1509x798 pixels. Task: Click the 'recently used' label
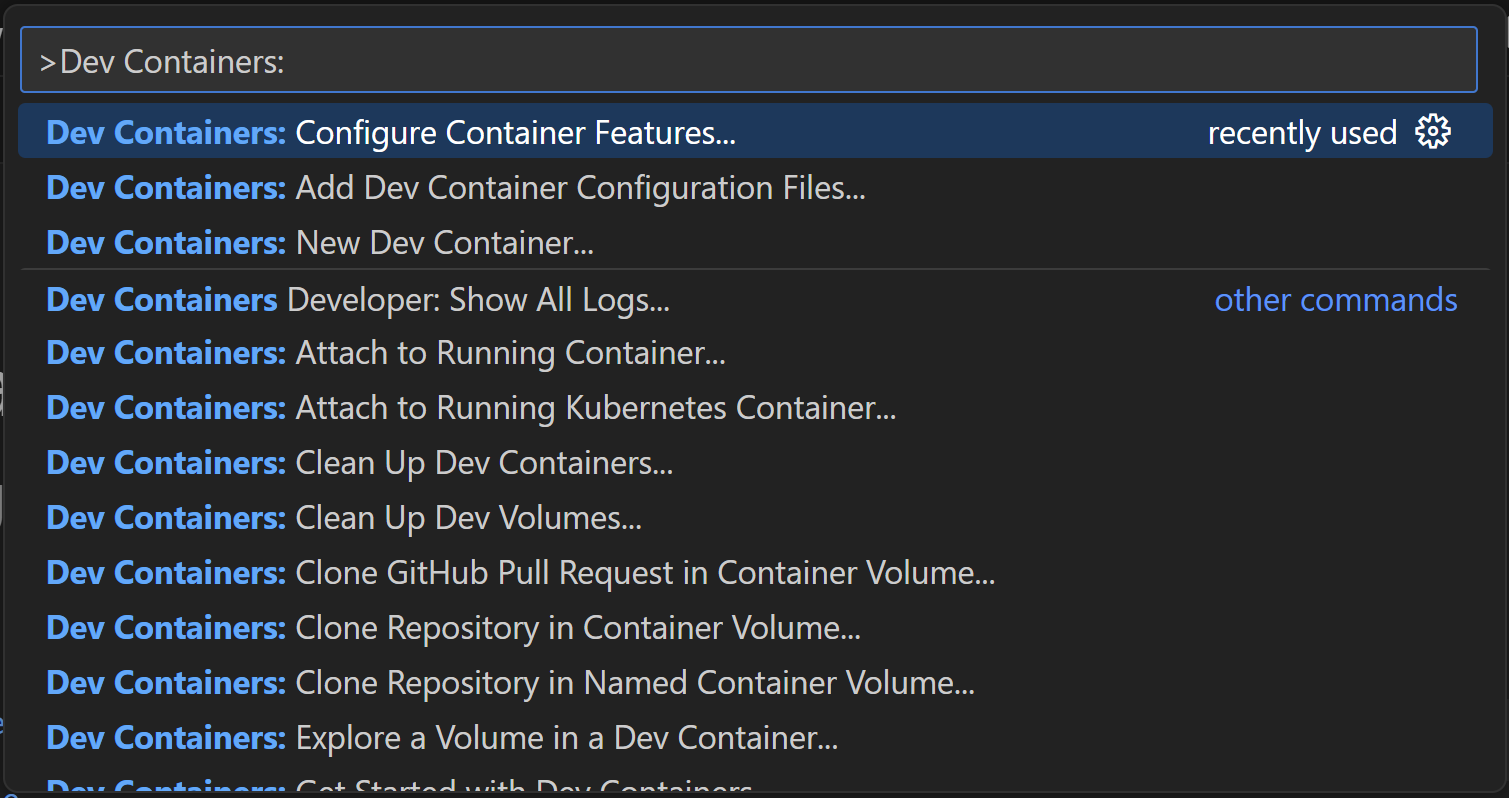1302,133
